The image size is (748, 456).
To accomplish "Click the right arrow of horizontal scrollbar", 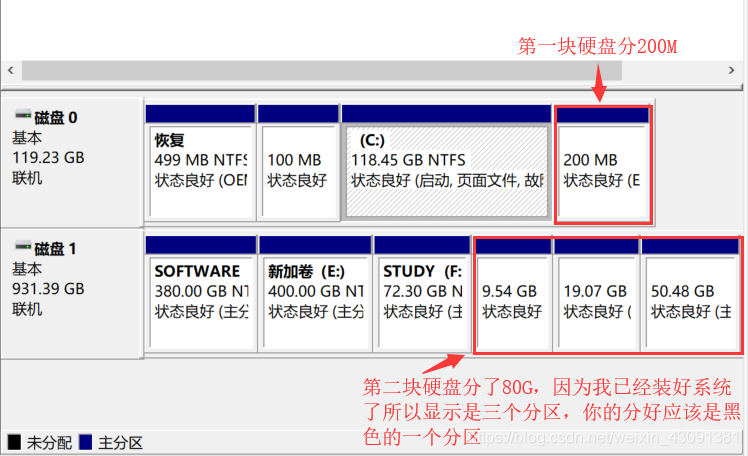I will coord(732,71).
